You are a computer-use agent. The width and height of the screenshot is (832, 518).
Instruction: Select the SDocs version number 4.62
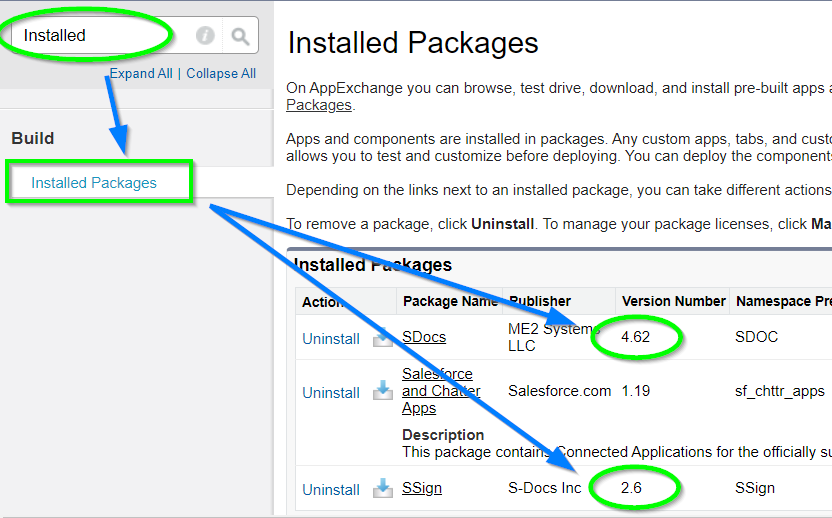(635, 336)
